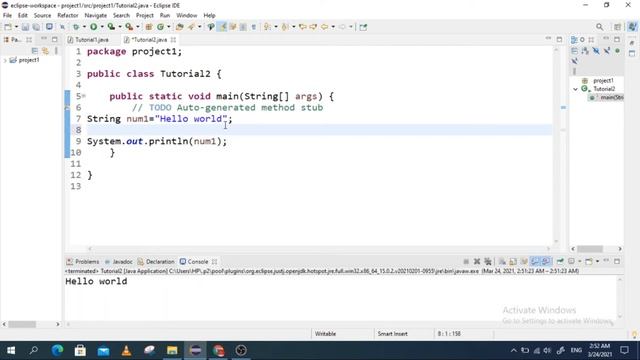Viewport: 640px width, 360px height.
Task: Open the terminal/console monitor toolbar icon
Action: 49,27
